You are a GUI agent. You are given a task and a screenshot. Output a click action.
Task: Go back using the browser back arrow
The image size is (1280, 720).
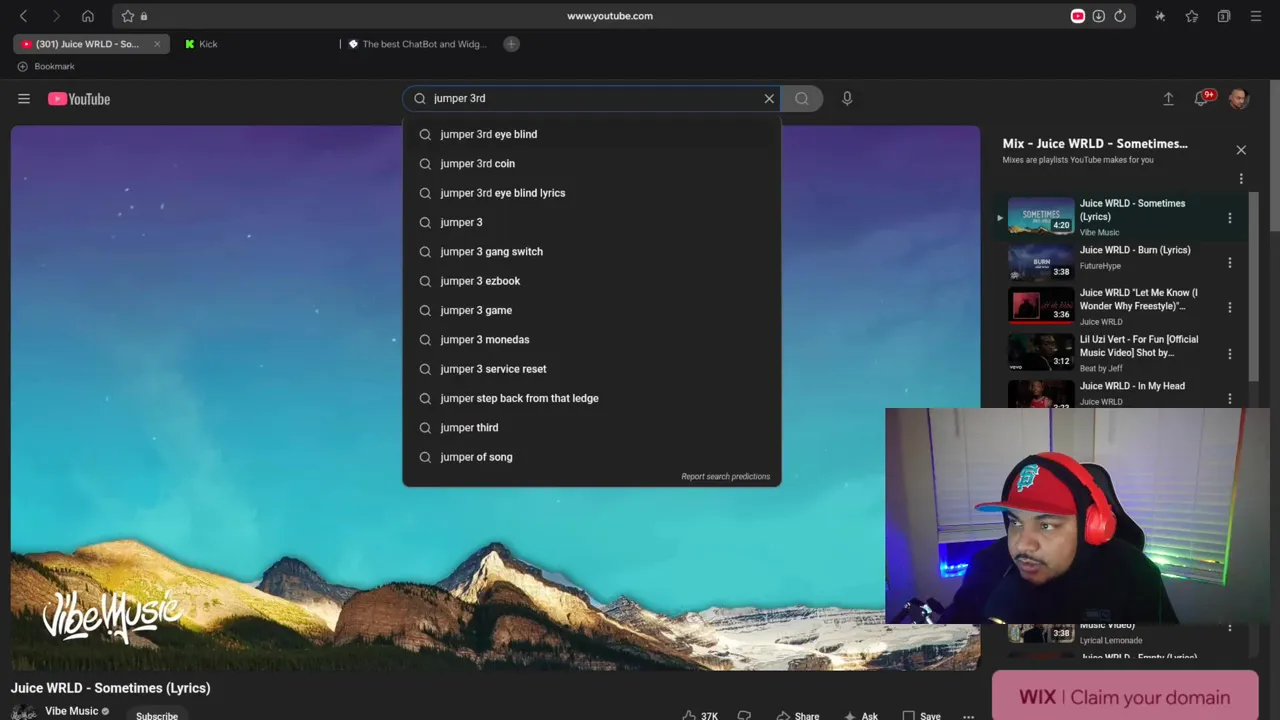pos(23,16)
